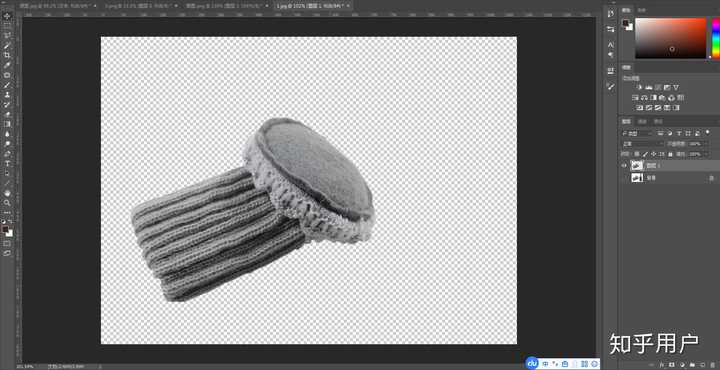Image resolution: width=720 pixels, height=370 pixels.
Task: Add a Vibrance adjustment layer
Action: (x=676, y=87)
